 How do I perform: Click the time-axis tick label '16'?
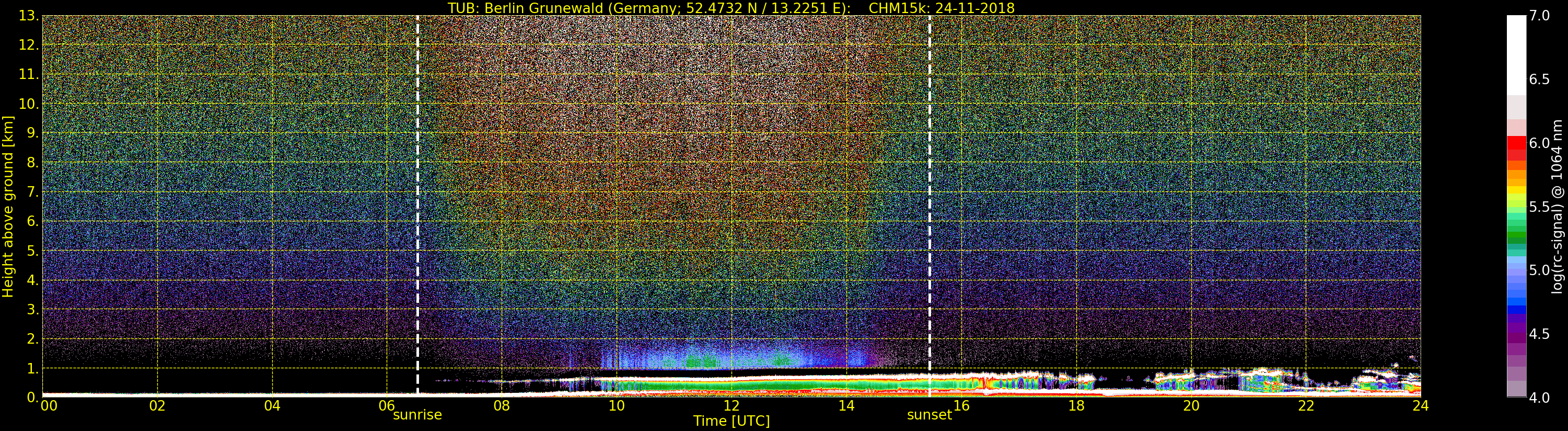point(961,406)
